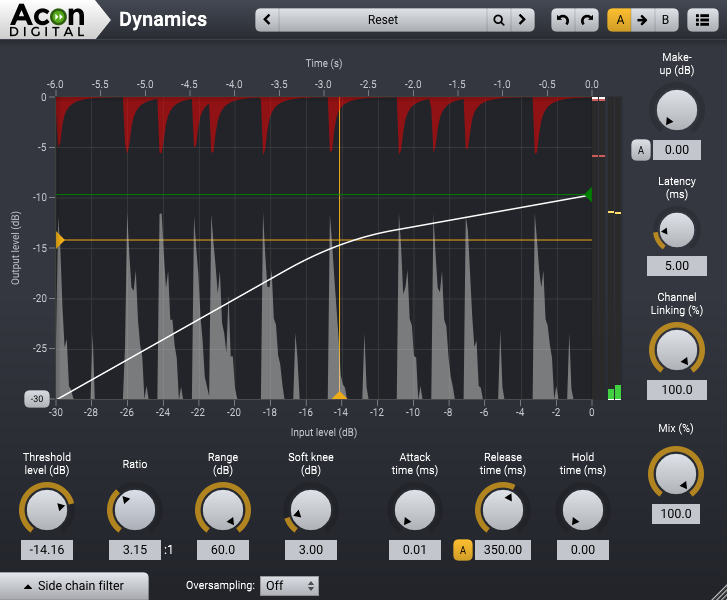Select the A settings slot
The width and height of the screenshot is (727, 600).
pos(619,20)
